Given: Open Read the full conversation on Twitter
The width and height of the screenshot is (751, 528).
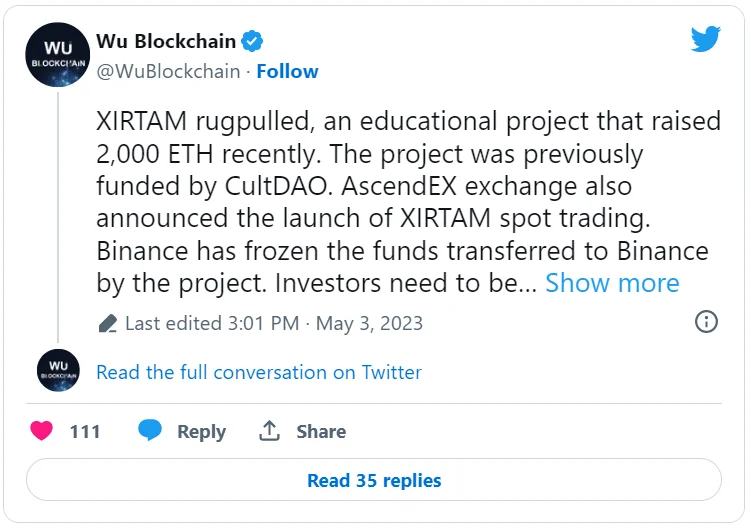Looking at the screenshot, I should click(259, 372).
